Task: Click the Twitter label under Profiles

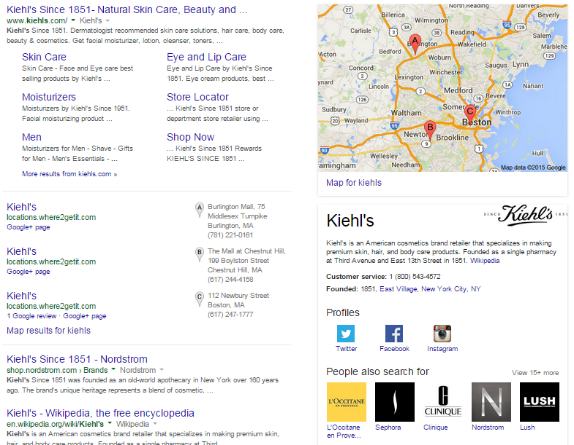Action: tap(346, 349)
